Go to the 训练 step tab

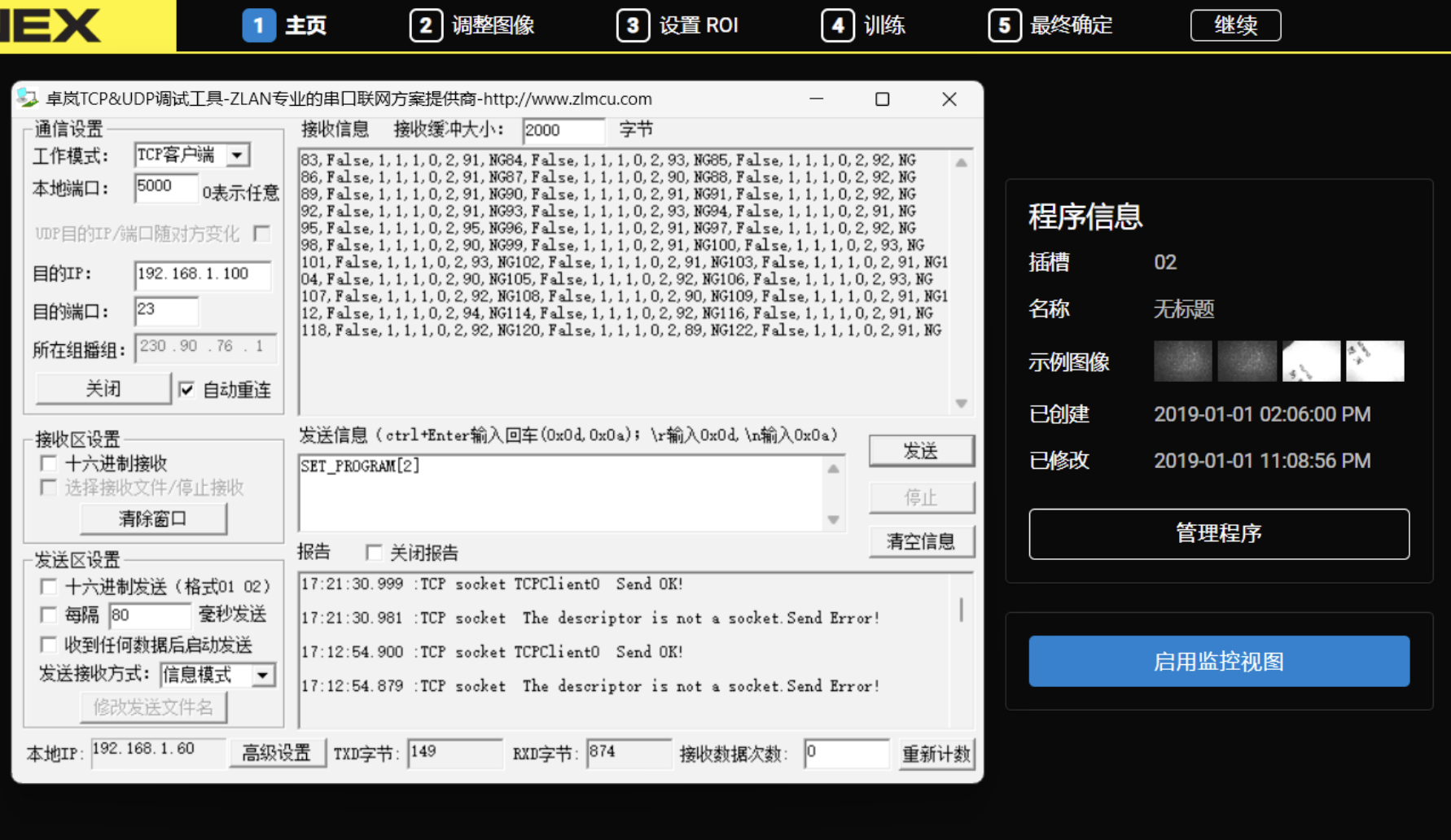click(864, 25)
